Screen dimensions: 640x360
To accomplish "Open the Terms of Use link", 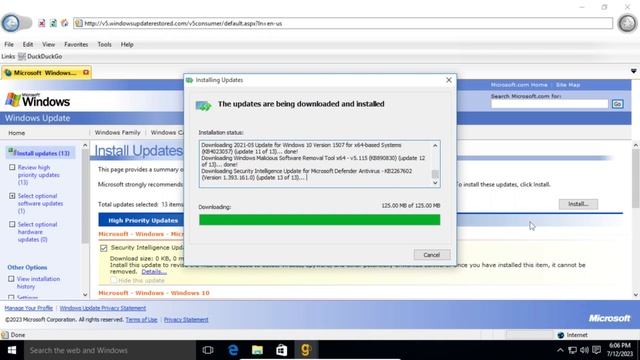I will click(141, 320).
